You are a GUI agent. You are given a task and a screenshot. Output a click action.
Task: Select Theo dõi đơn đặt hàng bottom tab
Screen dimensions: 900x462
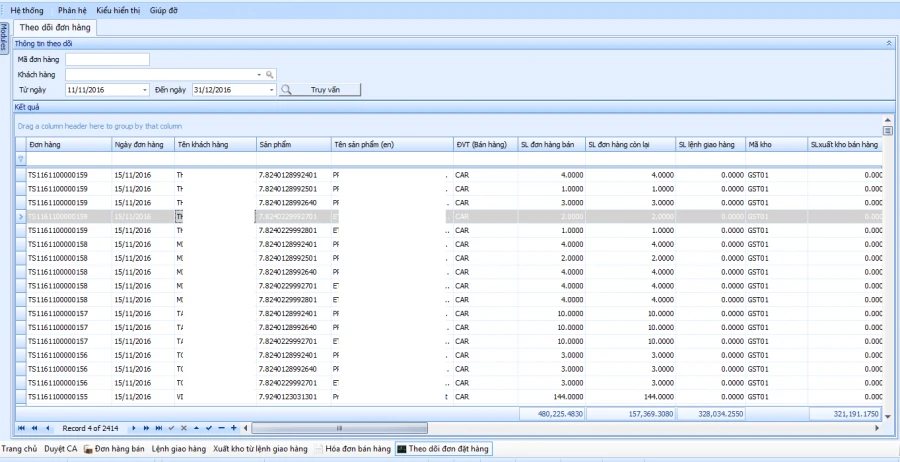(x=443, y=449)
